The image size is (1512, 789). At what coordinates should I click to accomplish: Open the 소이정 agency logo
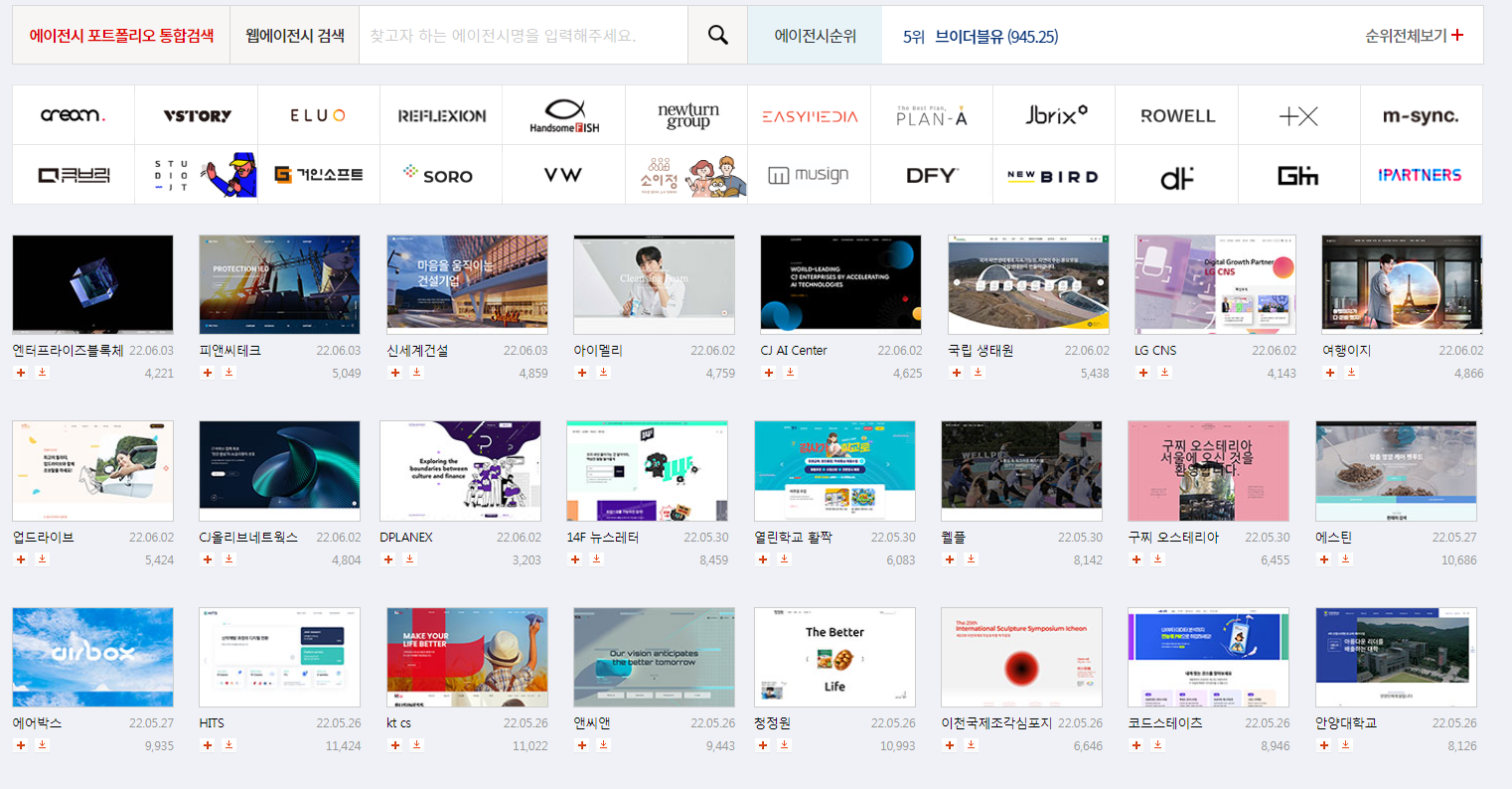click(x=686, y=175)
